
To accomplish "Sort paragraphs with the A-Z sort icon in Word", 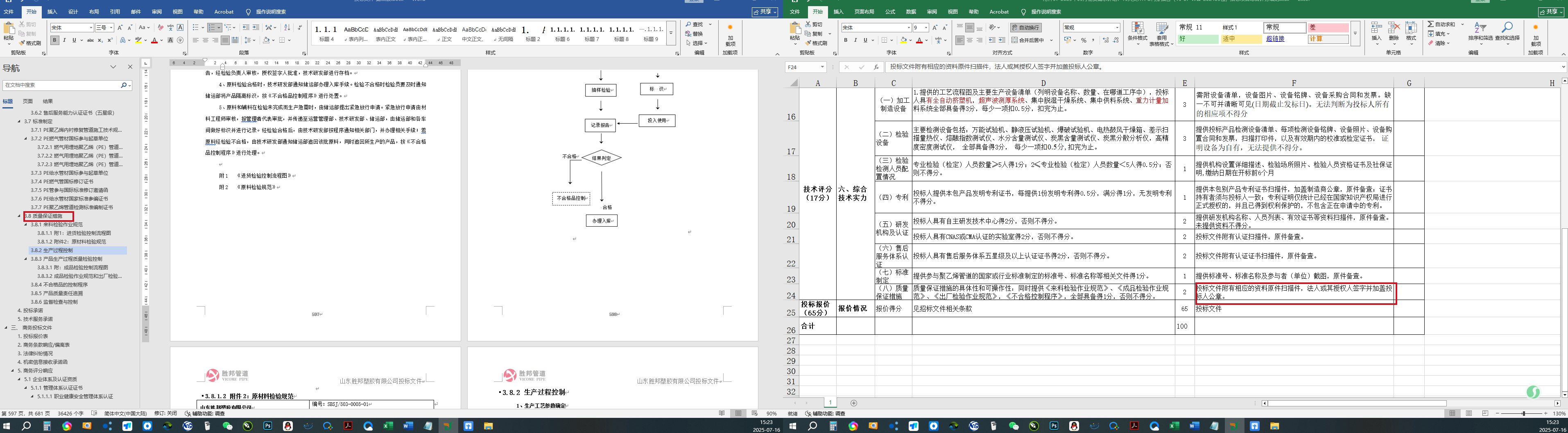I will click(287, 27).
